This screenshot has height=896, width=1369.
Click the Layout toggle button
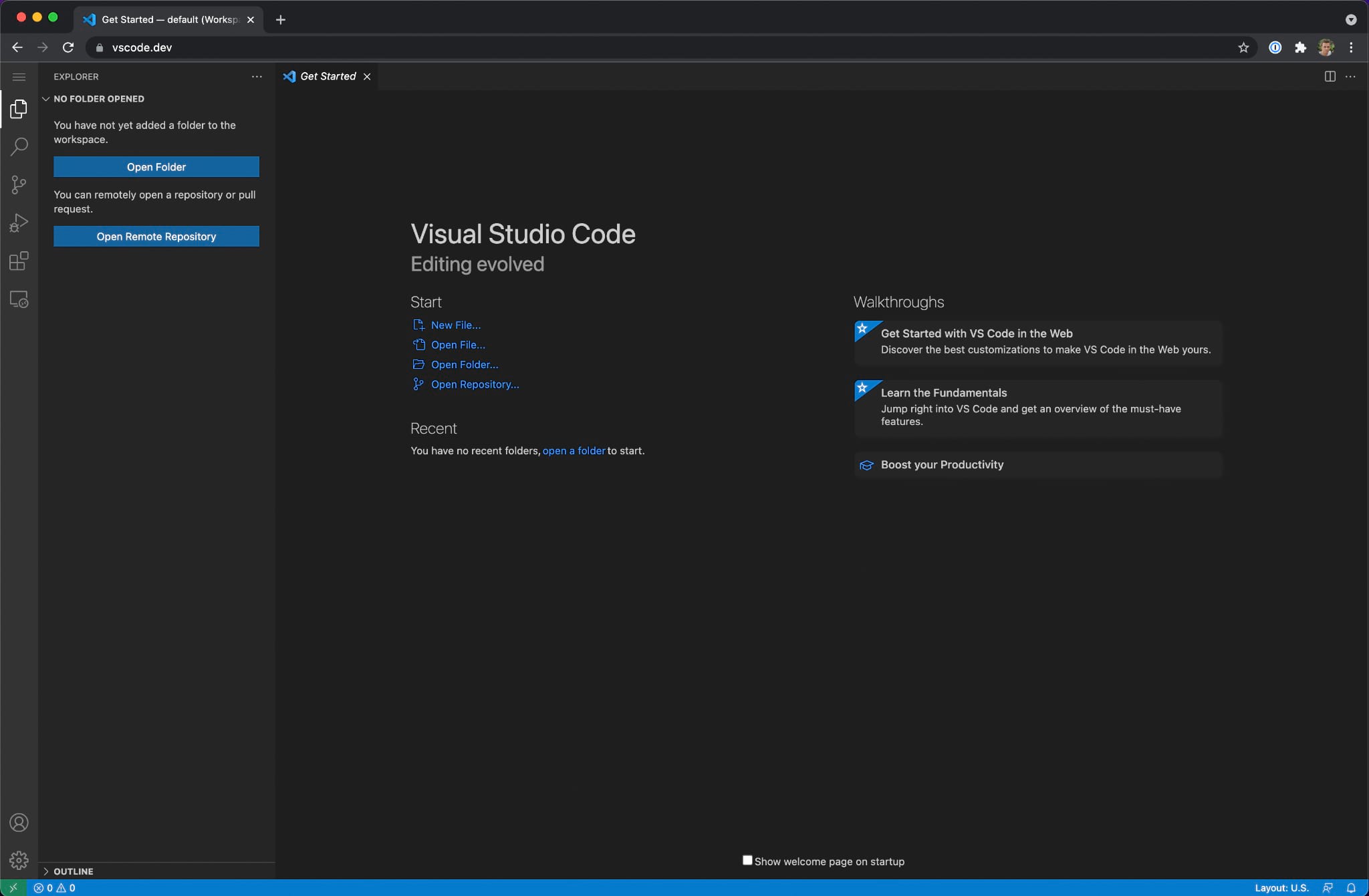pyautogui.click(x=1330, y=75)
